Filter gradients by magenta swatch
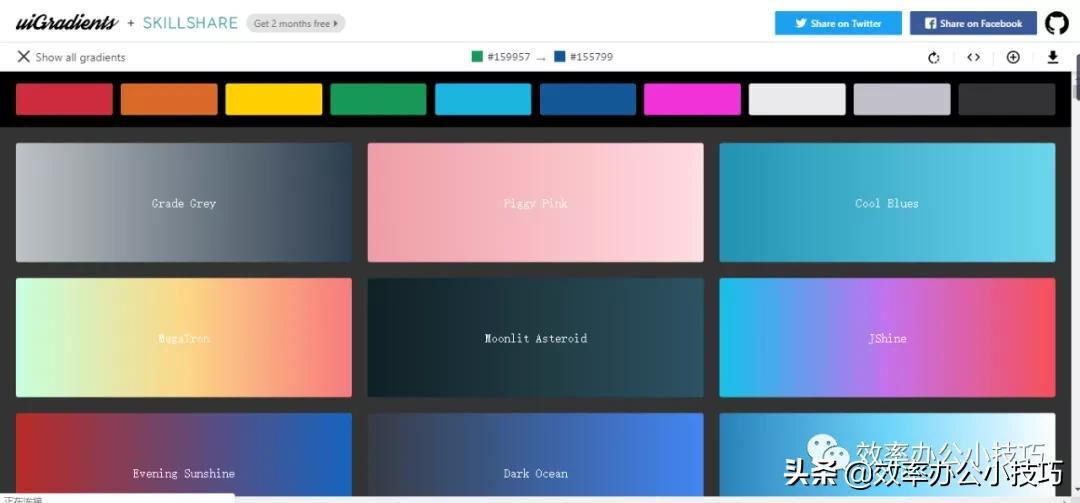Screen dimensions: 1080x503 coord(692,99)
